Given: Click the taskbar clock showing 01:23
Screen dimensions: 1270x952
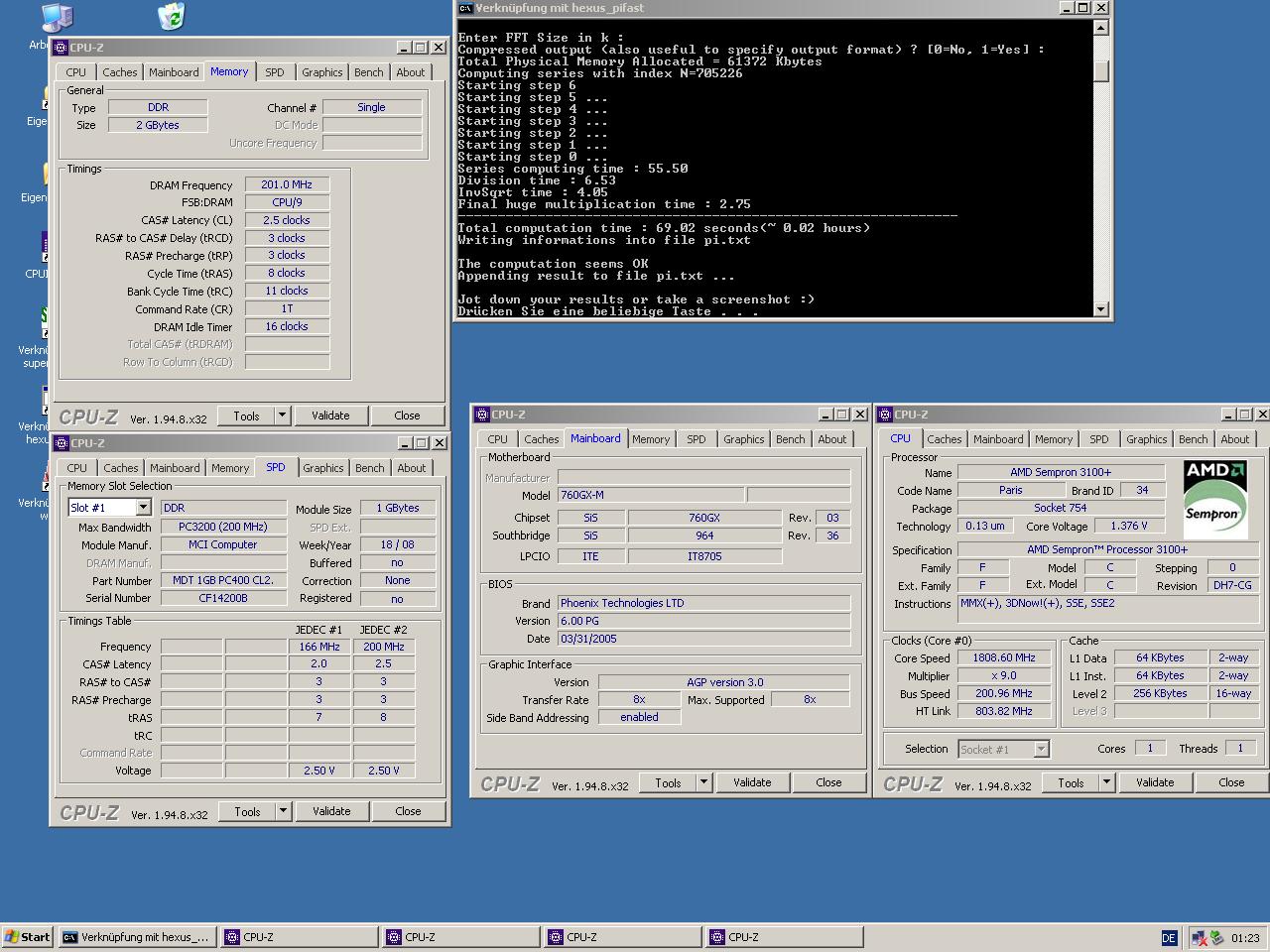Looking at the screenshot, I should [x=1245, y=937].
